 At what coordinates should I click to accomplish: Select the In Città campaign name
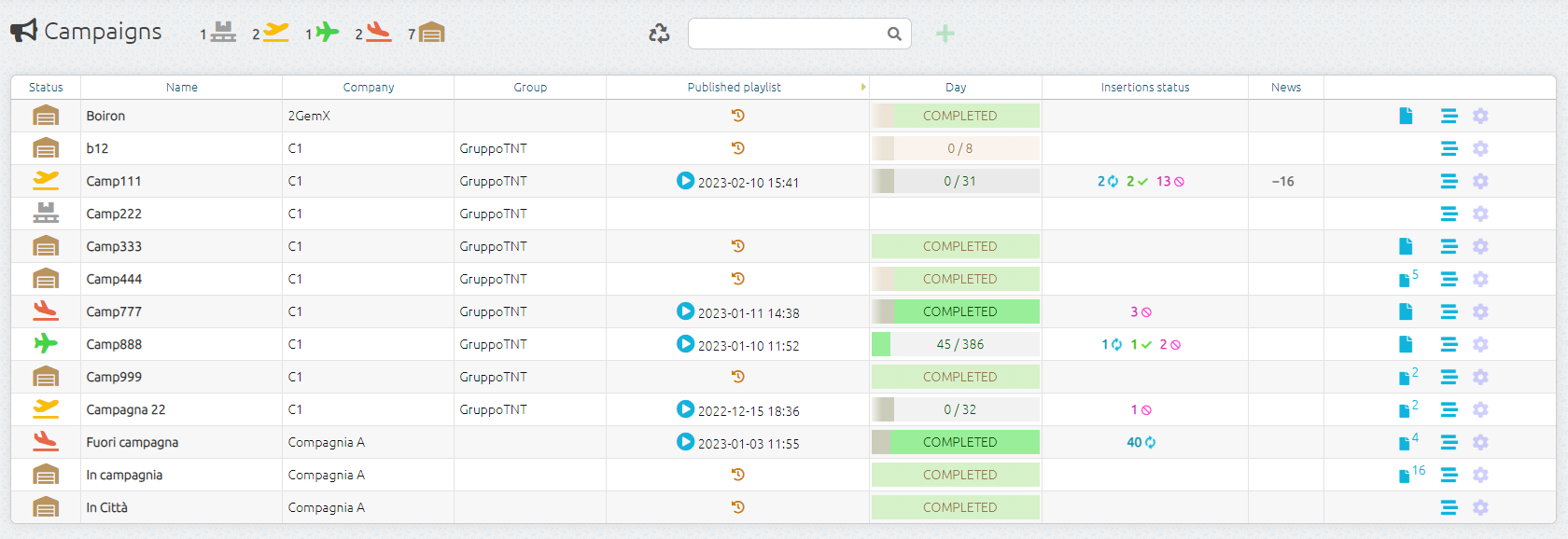(107, 507)
